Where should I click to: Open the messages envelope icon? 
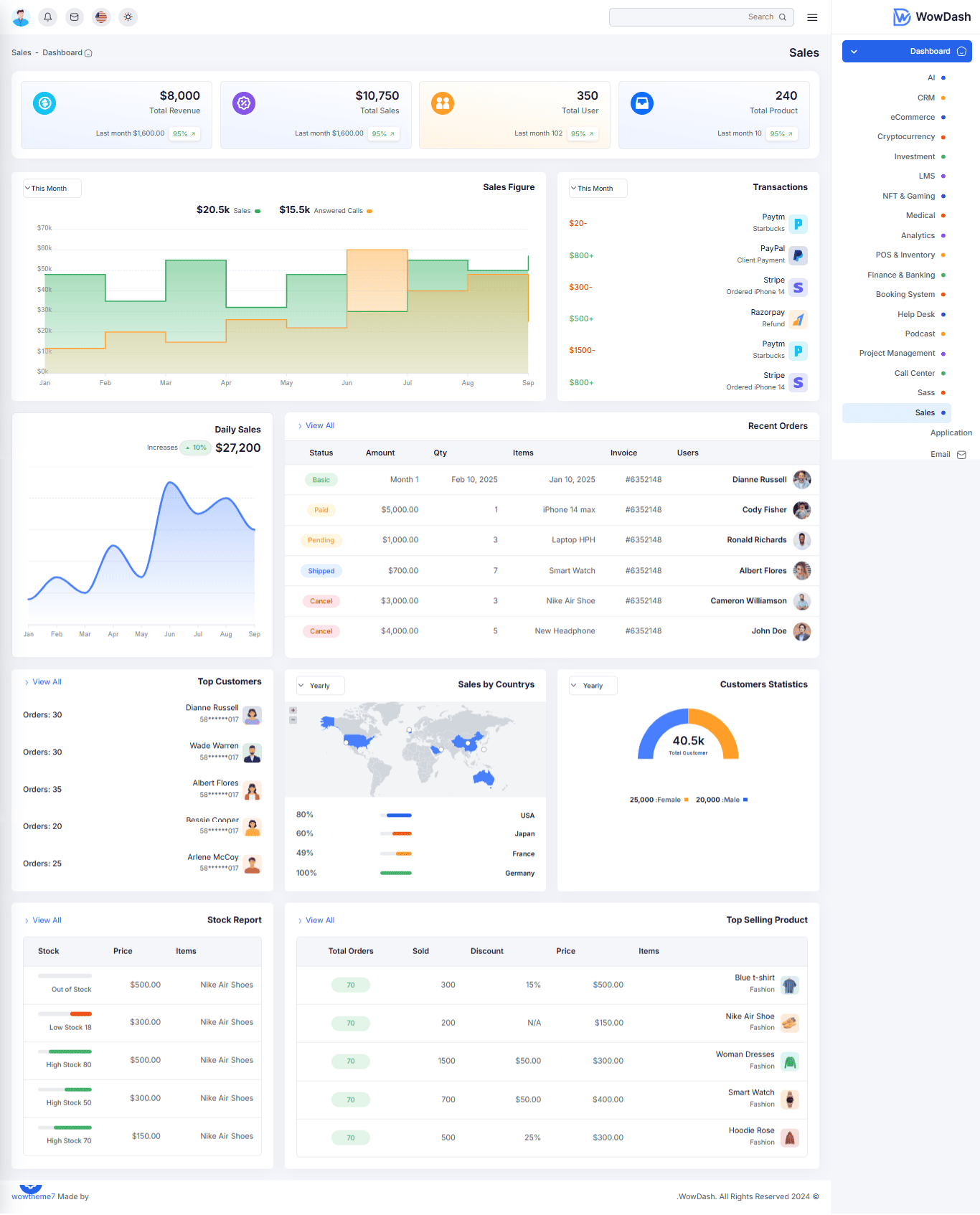pos(75,17)
